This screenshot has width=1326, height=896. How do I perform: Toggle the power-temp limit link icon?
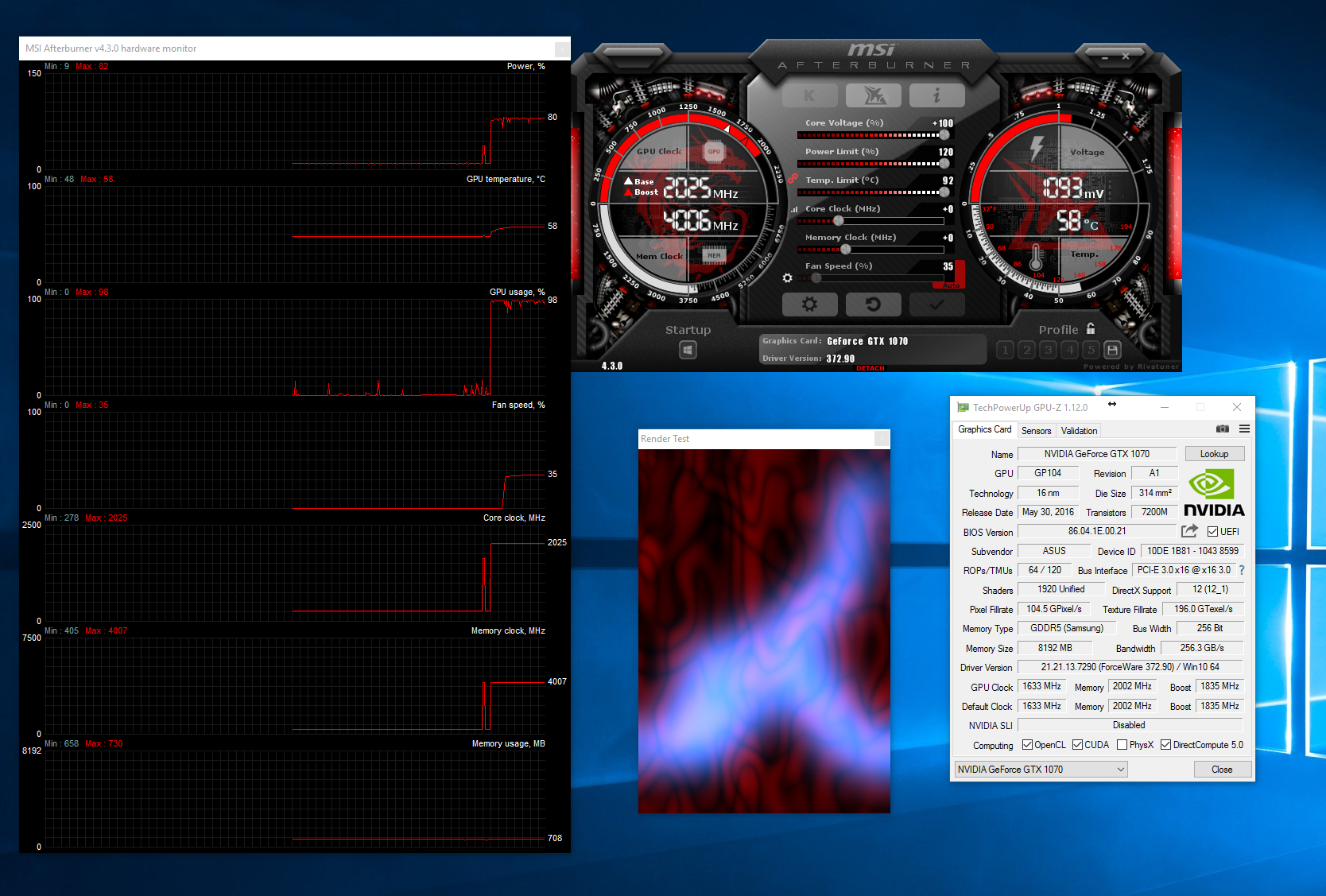793,179
